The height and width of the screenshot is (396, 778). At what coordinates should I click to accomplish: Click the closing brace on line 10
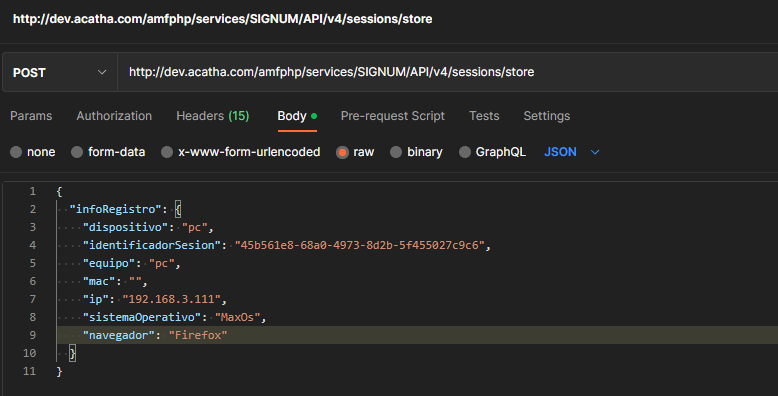72,353
